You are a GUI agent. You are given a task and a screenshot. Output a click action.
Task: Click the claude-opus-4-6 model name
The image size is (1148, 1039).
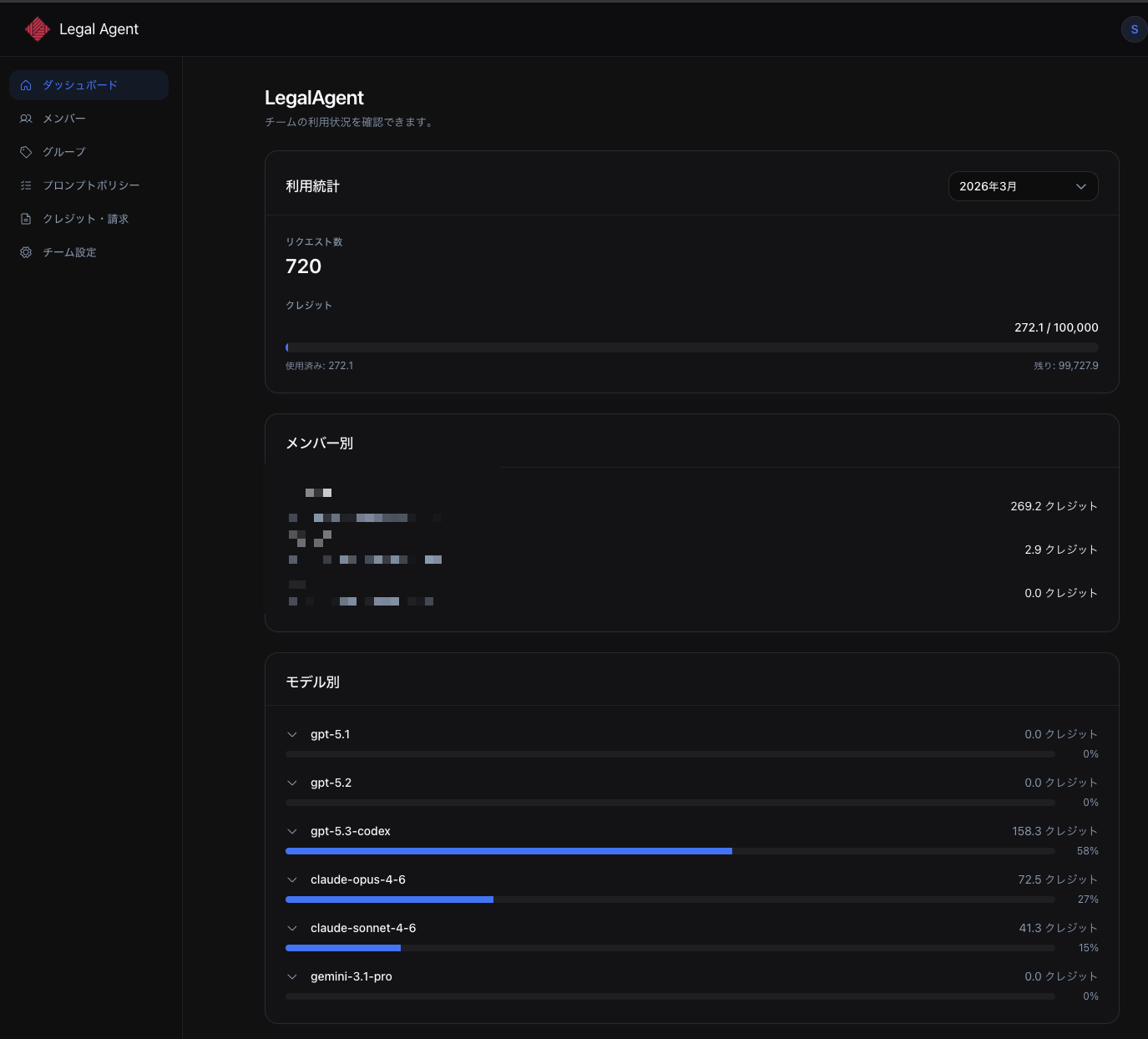pyautogui.click(x=358, y=879)
